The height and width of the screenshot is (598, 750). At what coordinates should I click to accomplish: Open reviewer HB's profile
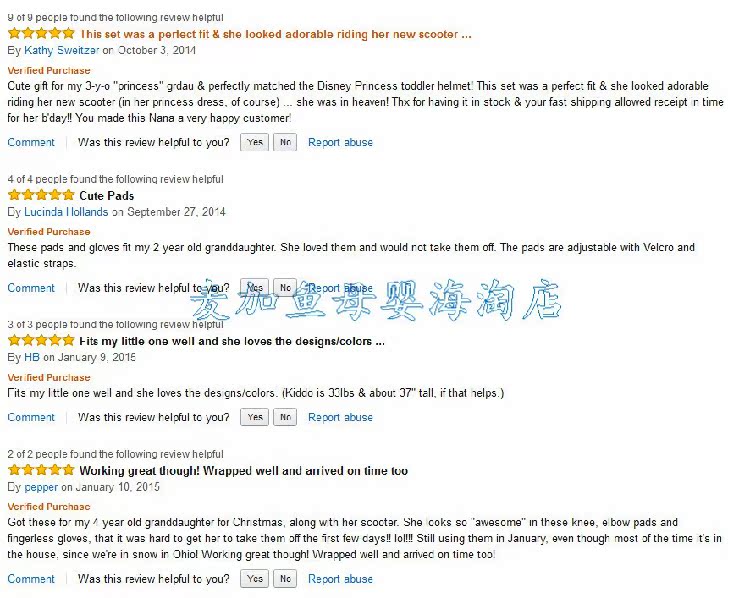[32, 357]
